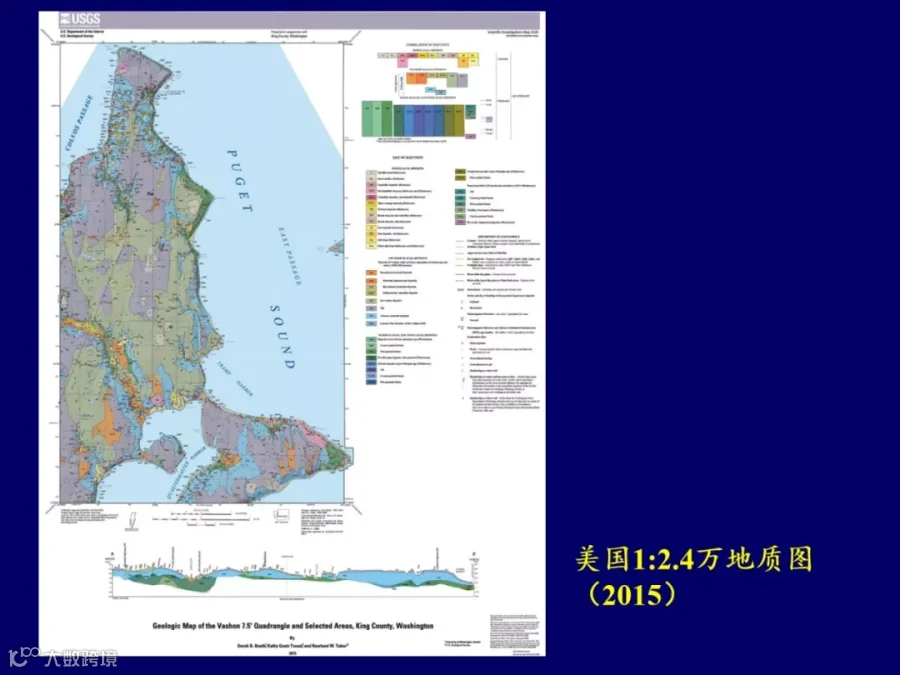Click the USGS logo in map header
Screen dimensions: 900x675
pyautogui.click(x=80, y=19)
